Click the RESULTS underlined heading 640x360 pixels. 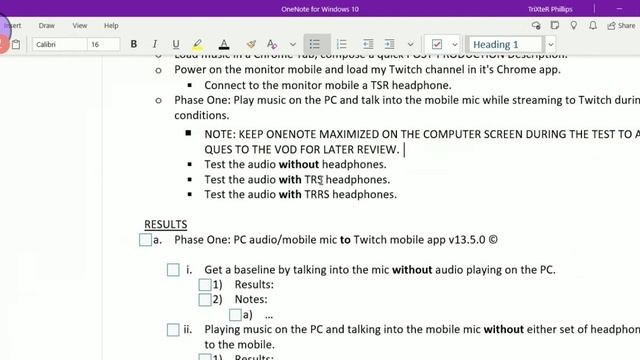pos(166,224)
